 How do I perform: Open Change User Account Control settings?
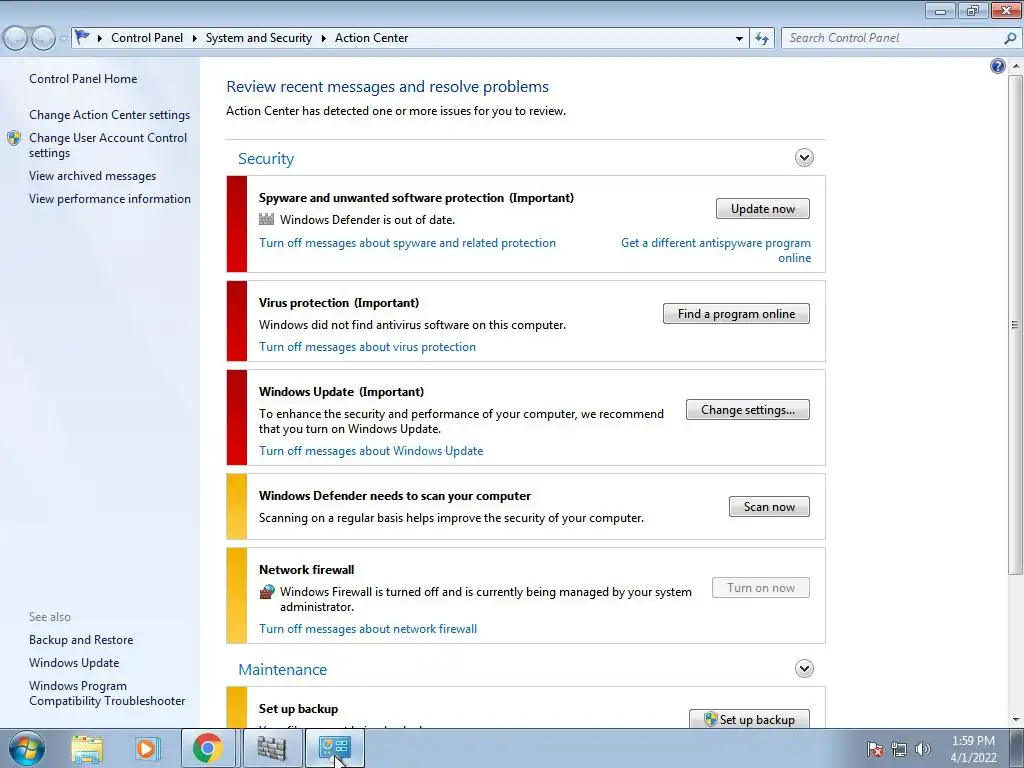(108, 145)
